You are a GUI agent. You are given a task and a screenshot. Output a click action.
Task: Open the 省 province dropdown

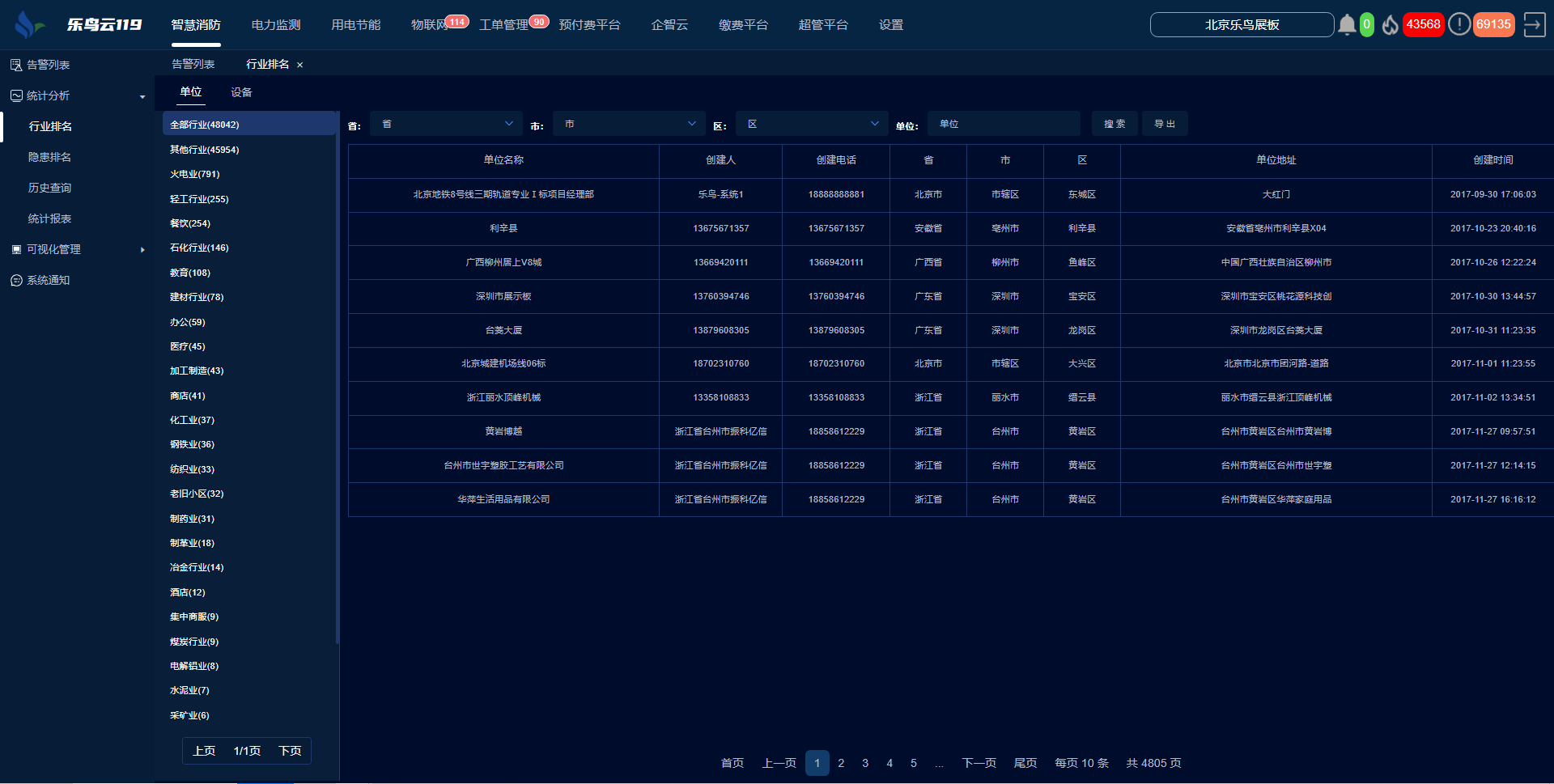[x=446, y=124]
